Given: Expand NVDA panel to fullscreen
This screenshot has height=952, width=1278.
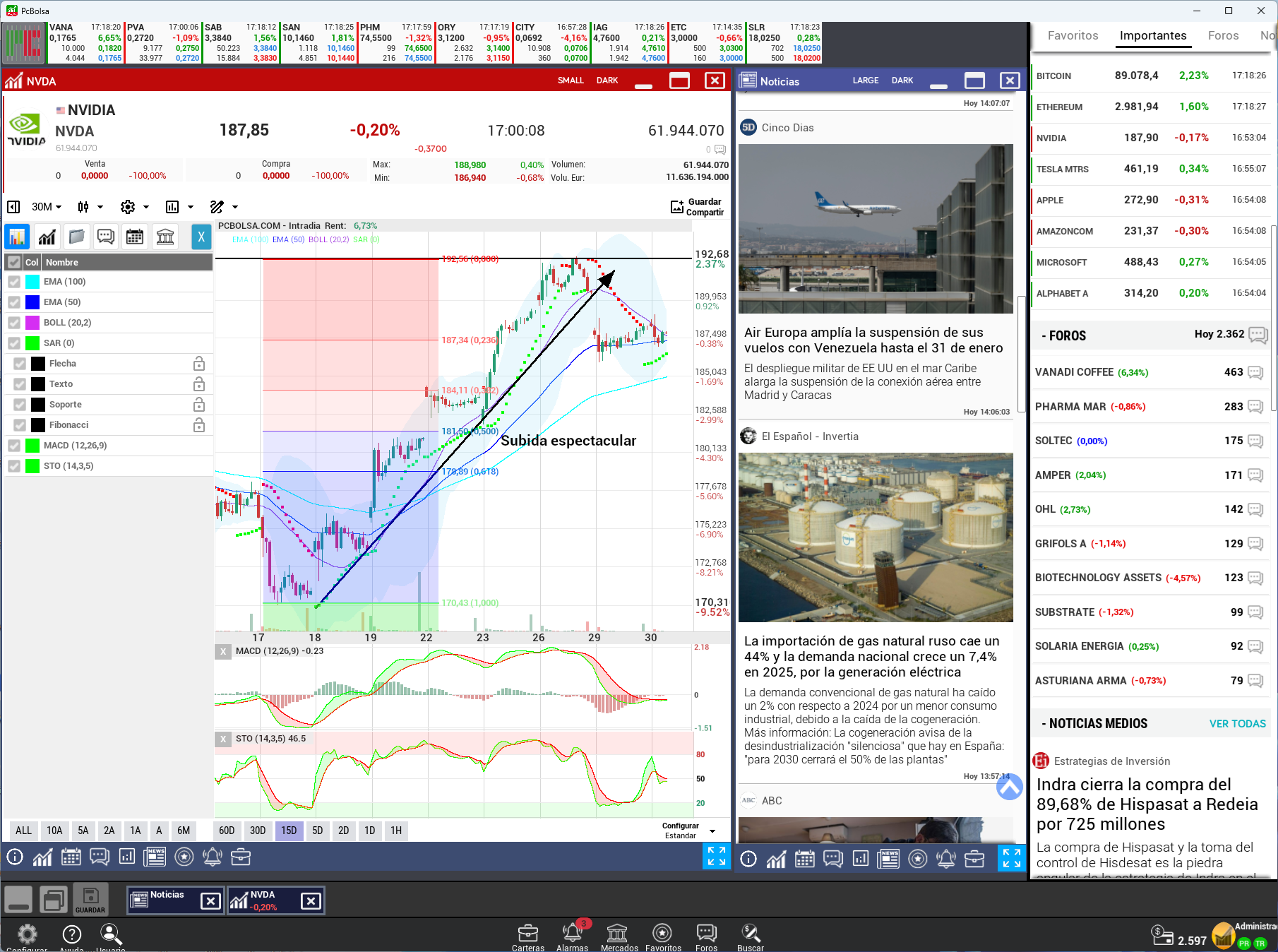Looking at the screenshot, I should coord(717,857).
